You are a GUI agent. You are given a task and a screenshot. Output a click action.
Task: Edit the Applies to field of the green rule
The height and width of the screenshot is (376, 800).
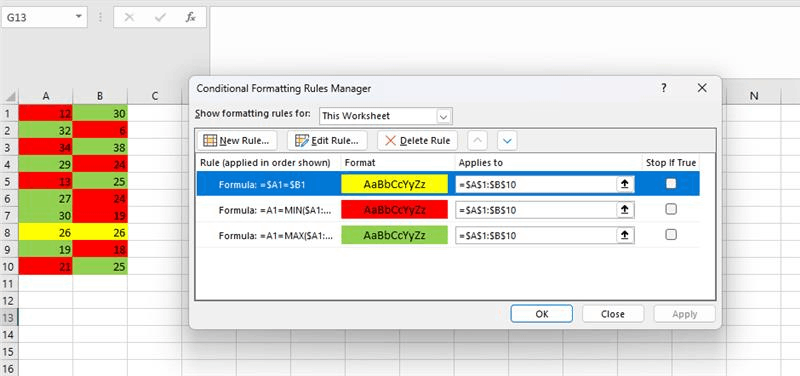[x=536, y=235]
